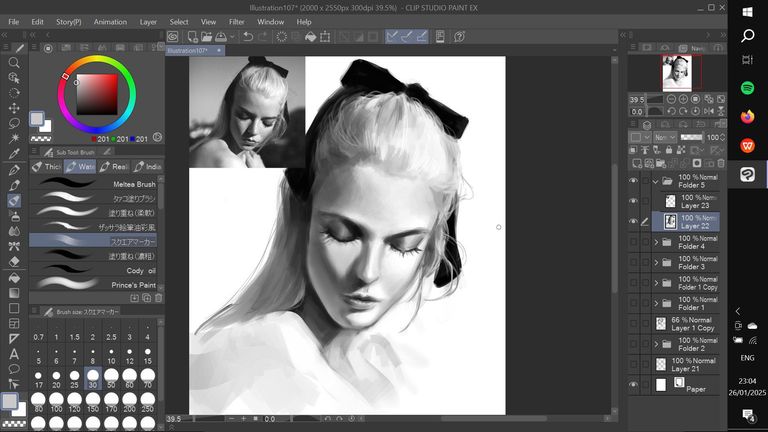The height and width of the screenshot is (432, 768).
Task: Expand Folder 2 in layer list
Action: click(656, 344)
